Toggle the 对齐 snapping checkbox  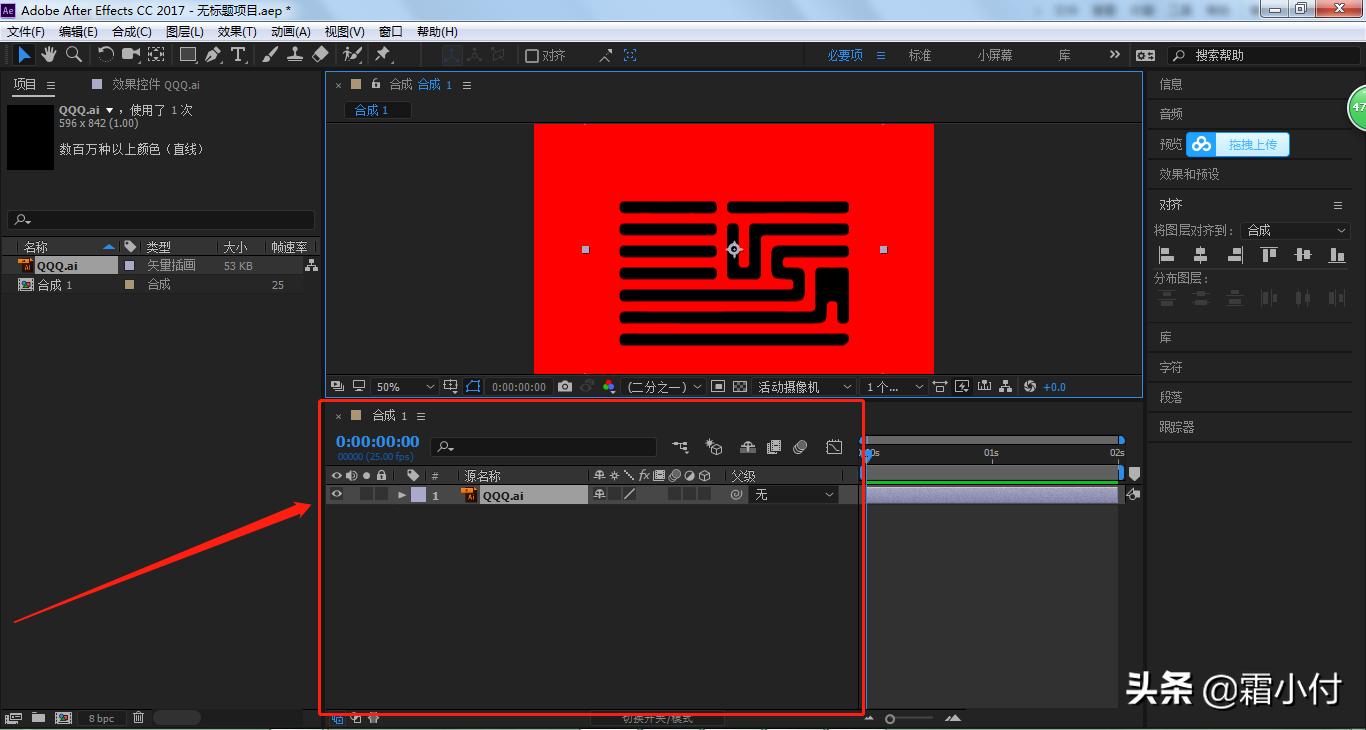pyautogui.click(x=532, y=56)
